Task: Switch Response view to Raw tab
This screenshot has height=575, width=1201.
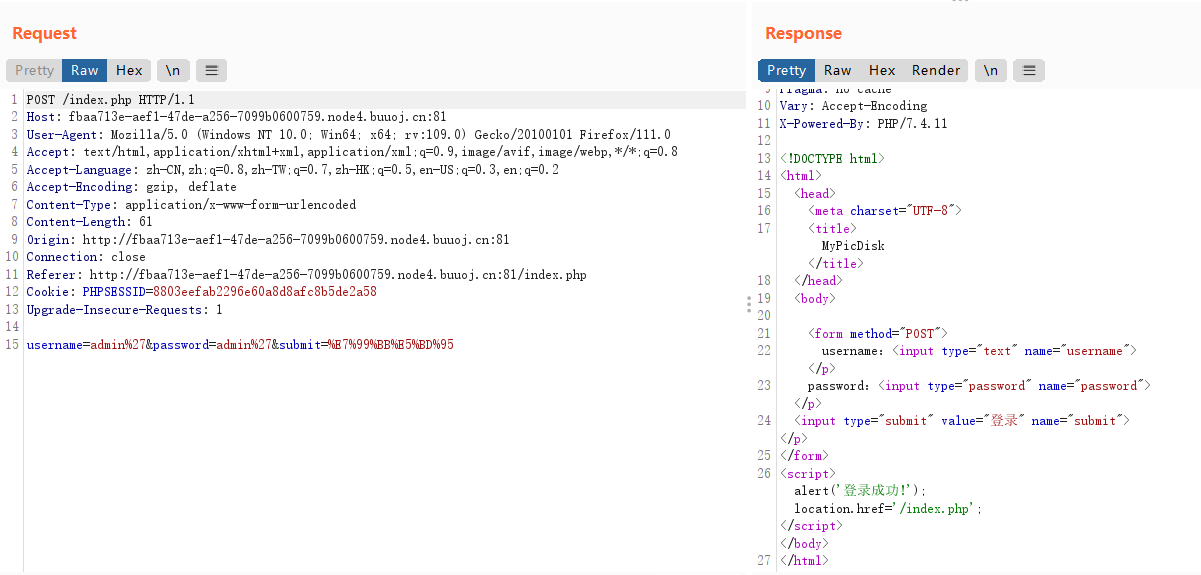Action: pos(837,70)
